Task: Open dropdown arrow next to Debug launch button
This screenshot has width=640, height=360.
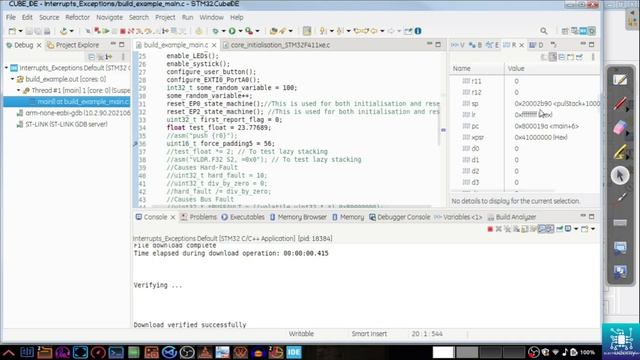Action: pos(223,31)
